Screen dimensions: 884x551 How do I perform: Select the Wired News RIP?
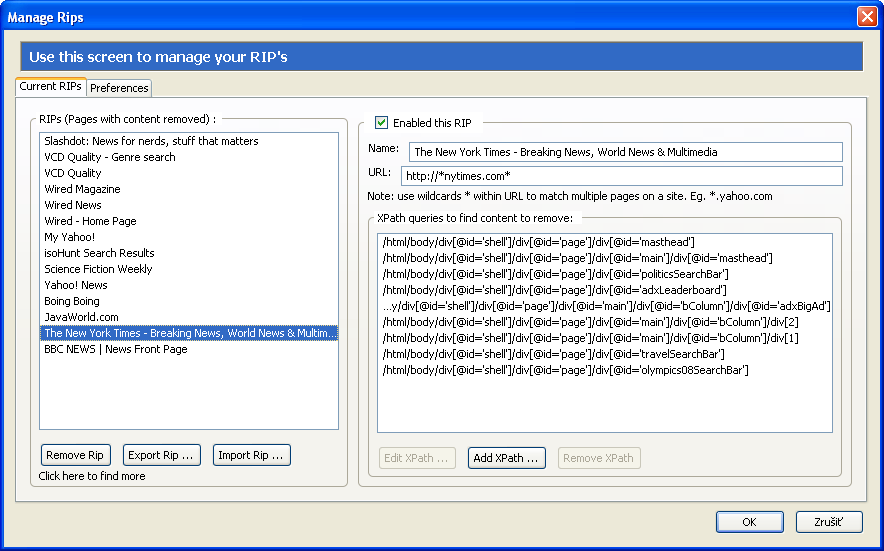click(189, 205)
